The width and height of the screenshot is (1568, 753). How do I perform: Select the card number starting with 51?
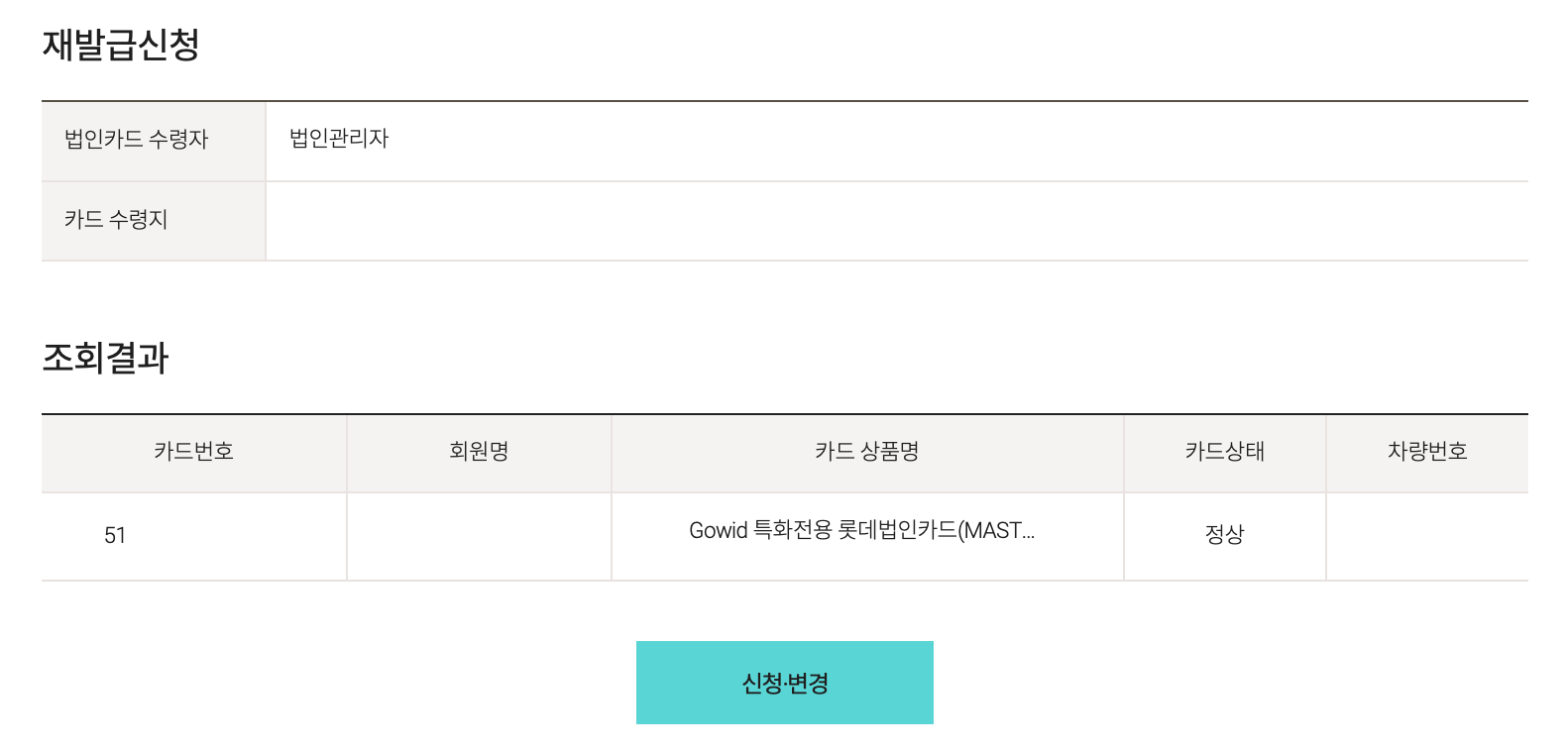pyautogui.click(x=115, y=536)
